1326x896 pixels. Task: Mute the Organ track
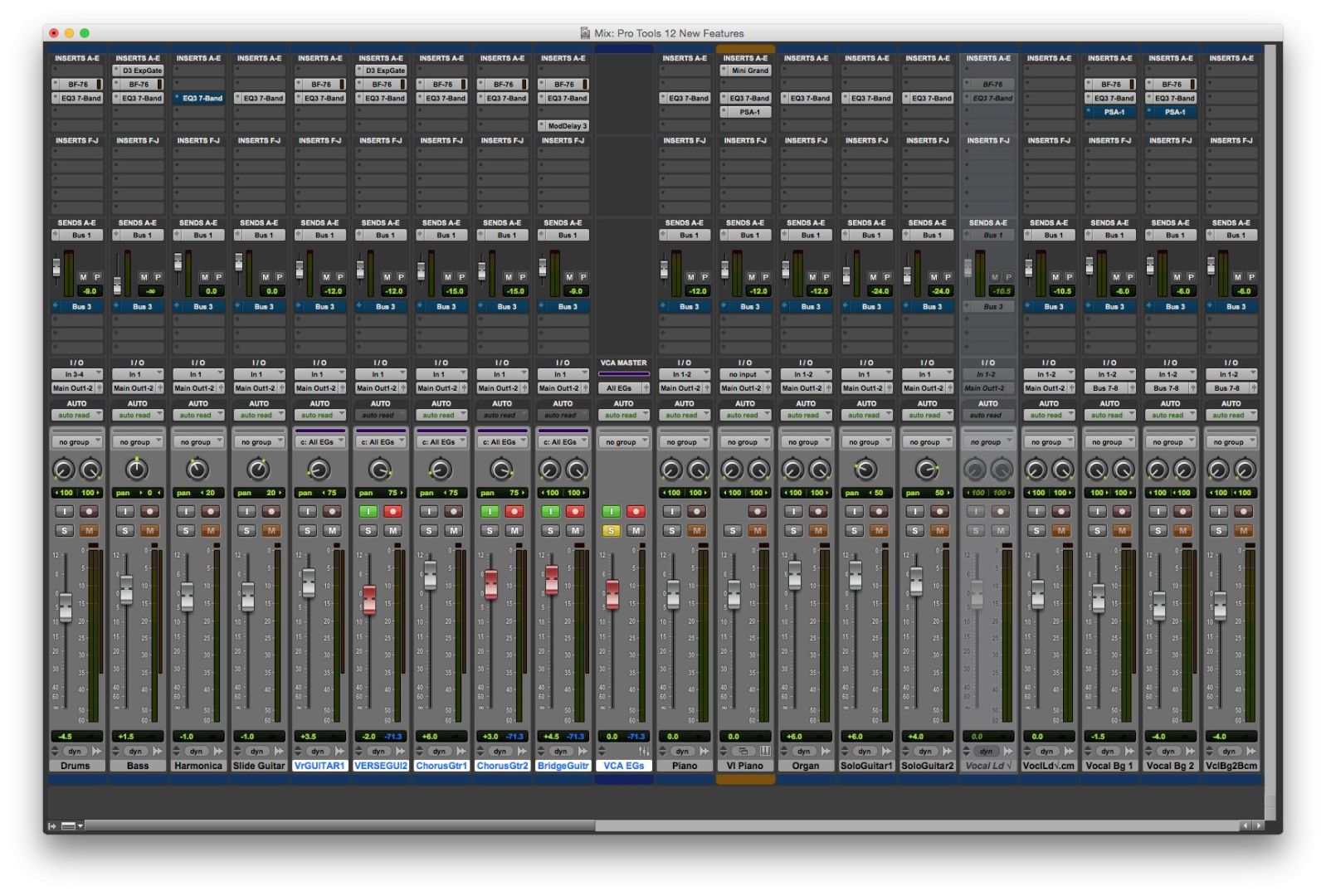(x=818, y=530)
